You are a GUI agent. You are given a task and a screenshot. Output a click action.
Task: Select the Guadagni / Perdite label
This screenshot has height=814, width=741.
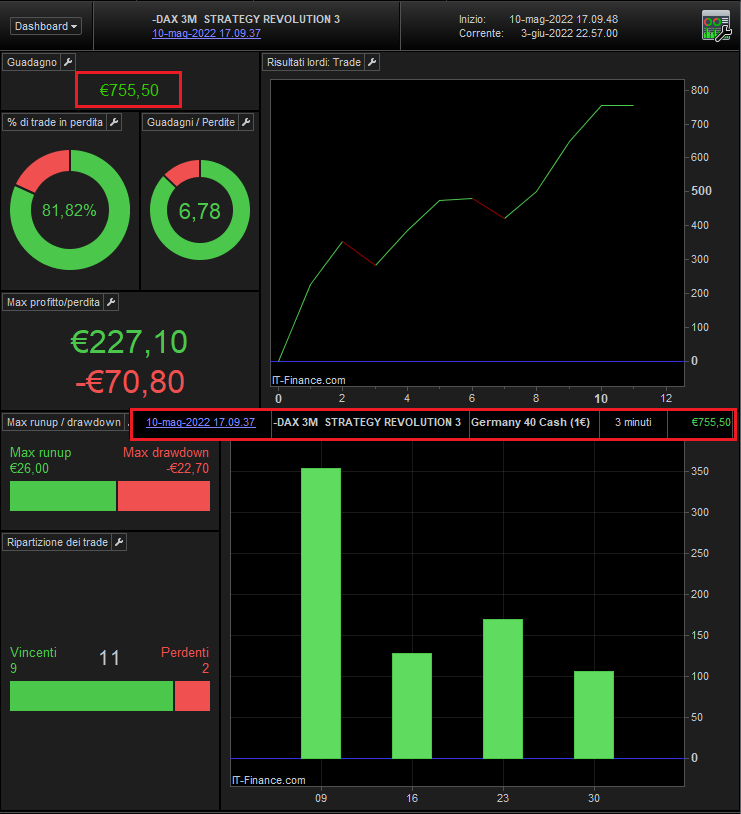click(191, 123)
